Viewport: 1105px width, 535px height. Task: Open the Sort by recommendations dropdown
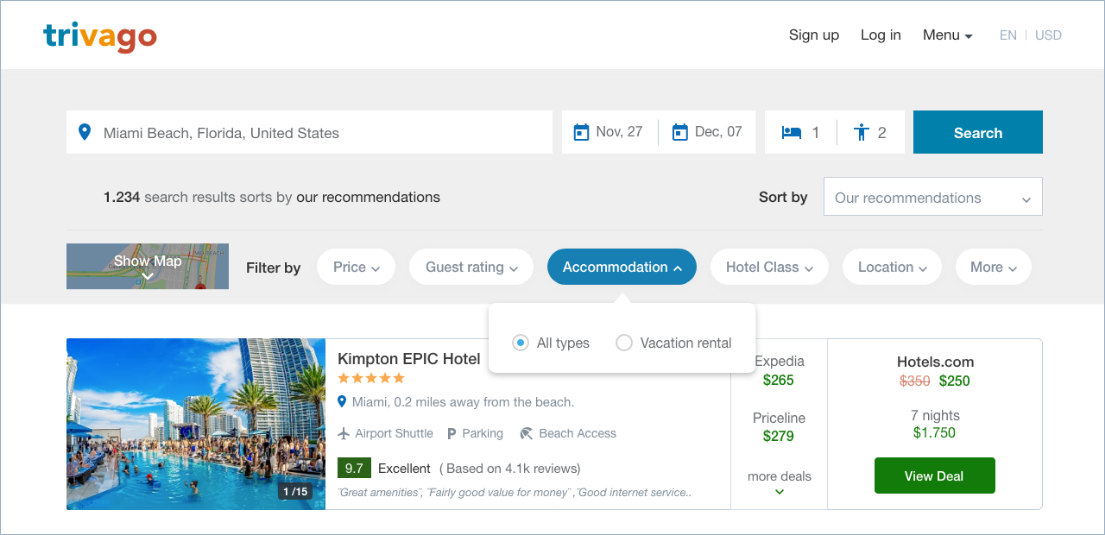coord(932,197)
